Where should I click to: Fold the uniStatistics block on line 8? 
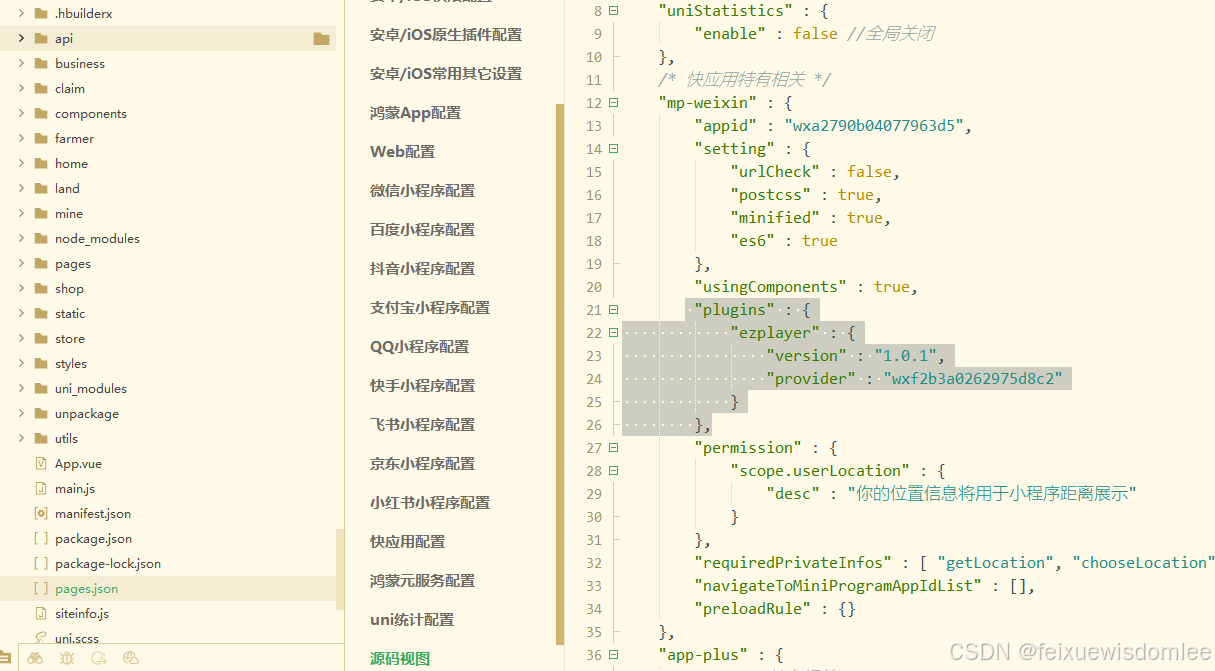click(x=614, y=11)
